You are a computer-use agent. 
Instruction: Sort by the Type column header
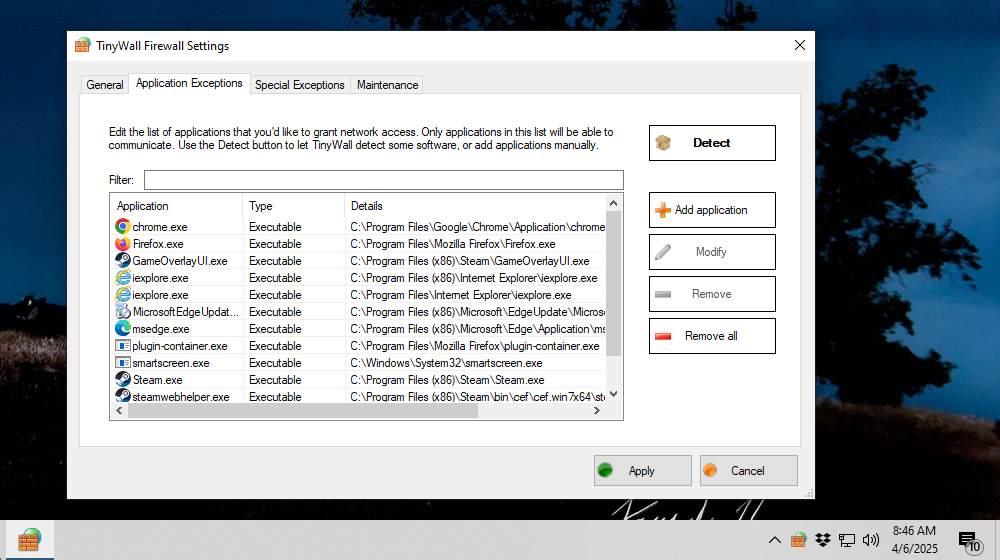293,206
